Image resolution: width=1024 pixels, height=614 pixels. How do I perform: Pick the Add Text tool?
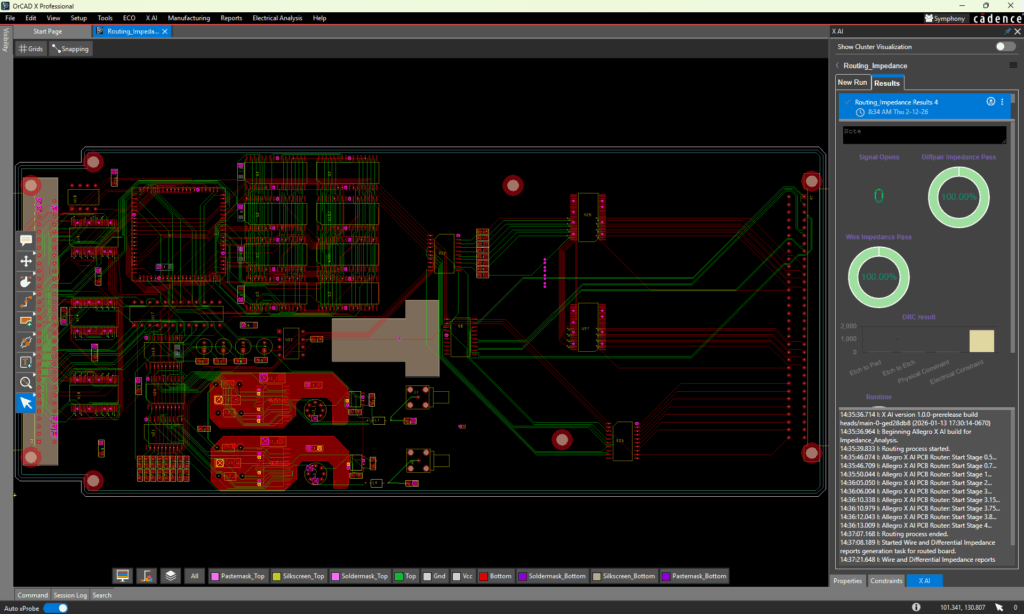pyautogui.click(x=26, y=362)
